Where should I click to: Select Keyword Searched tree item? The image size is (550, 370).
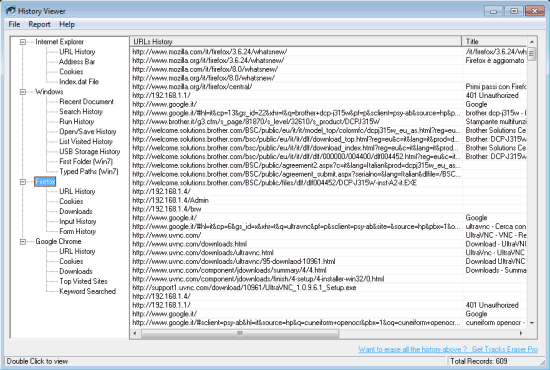[87, 291]
